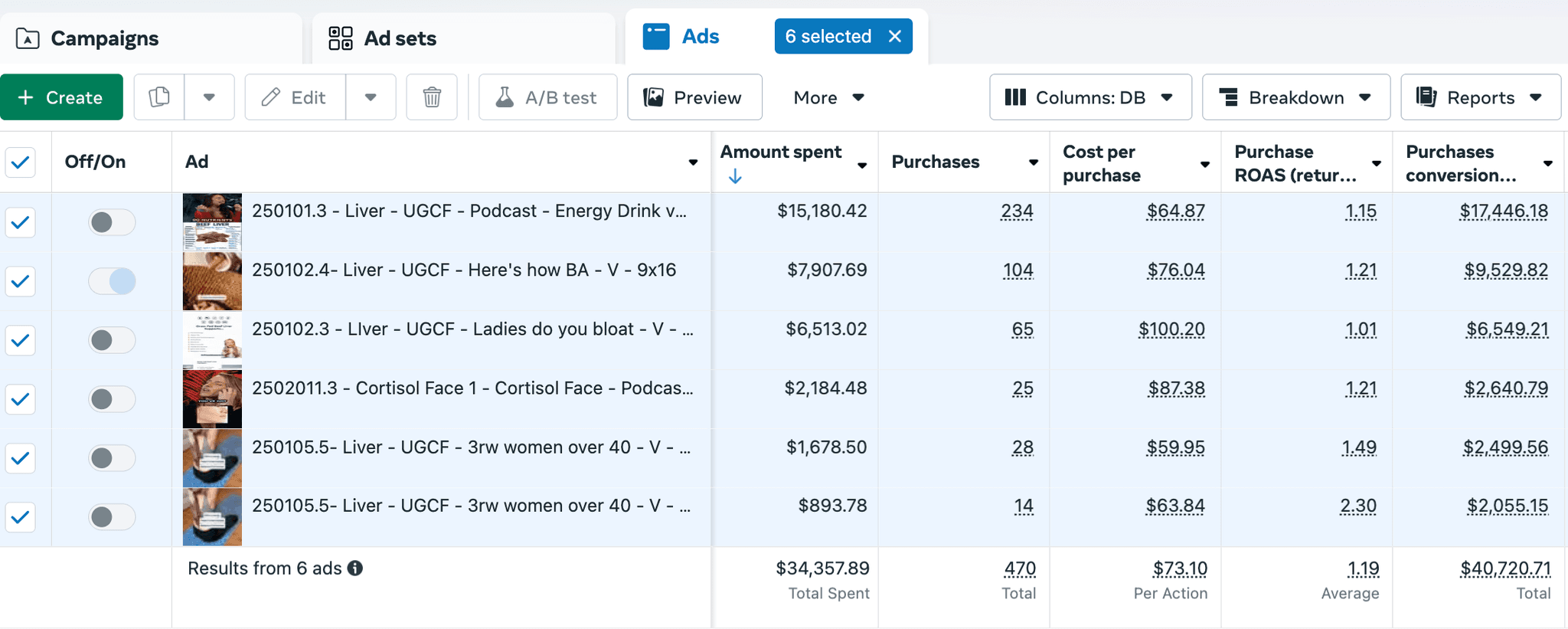Open the Columns: DB dropdown
This screenshot has width=1568, height=629.
click(x=1090, y=97)
